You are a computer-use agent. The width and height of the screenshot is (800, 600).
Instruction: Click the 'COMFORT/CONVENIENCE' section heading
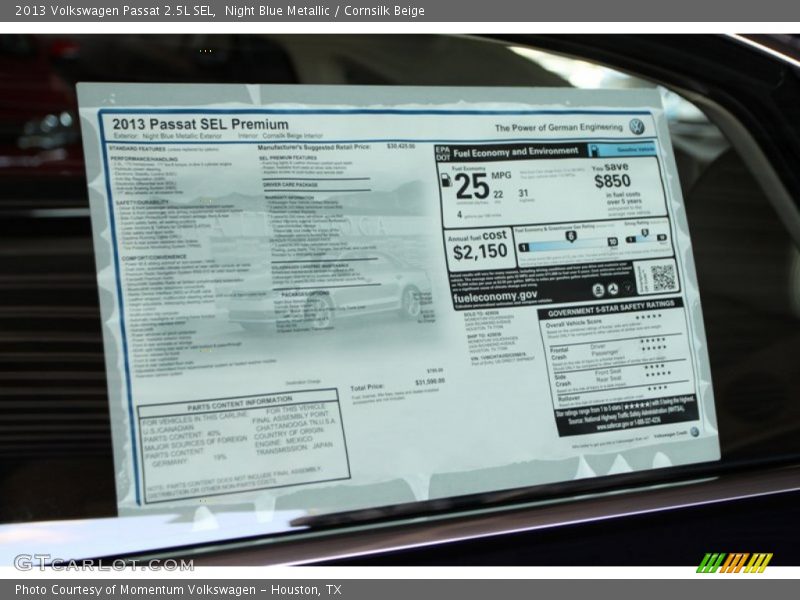point(154,257)
